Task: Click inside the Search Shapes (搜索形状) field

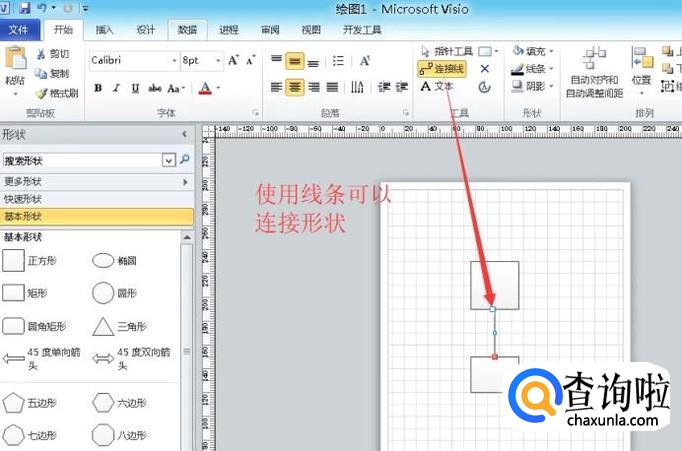Action: click(82, 160)
